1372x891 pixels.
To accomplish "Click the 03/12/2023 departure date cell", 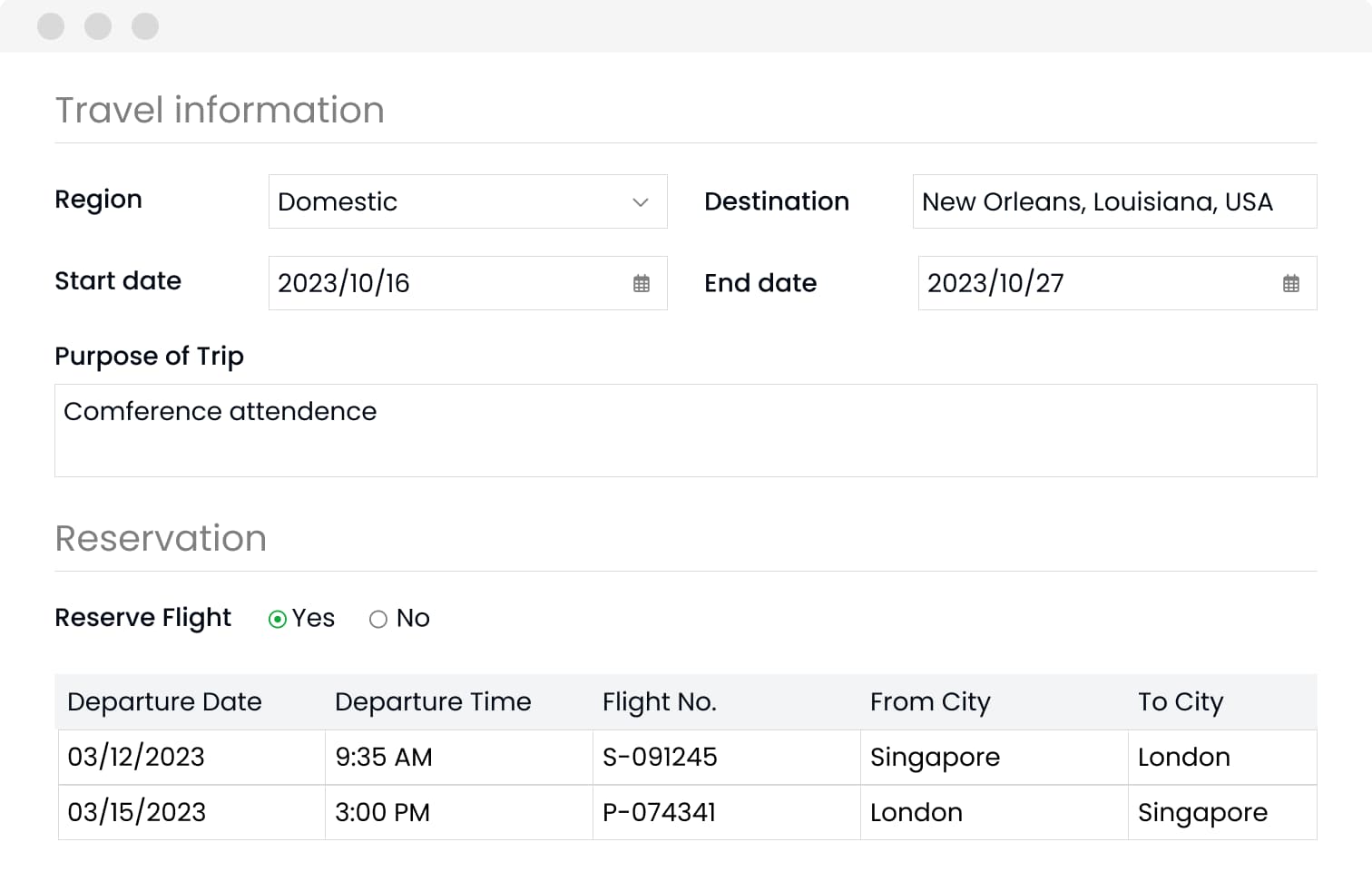I will (136, 757).
